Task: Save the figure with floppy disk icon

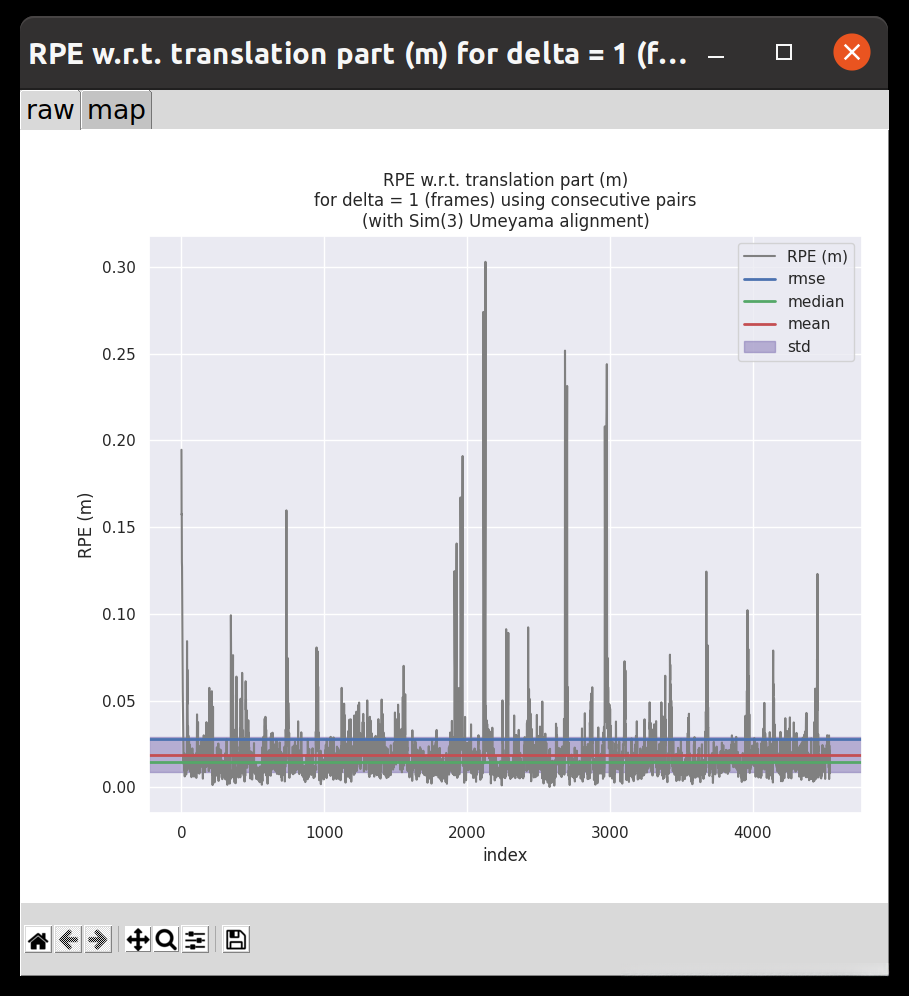Action: (x=236, y=939)
